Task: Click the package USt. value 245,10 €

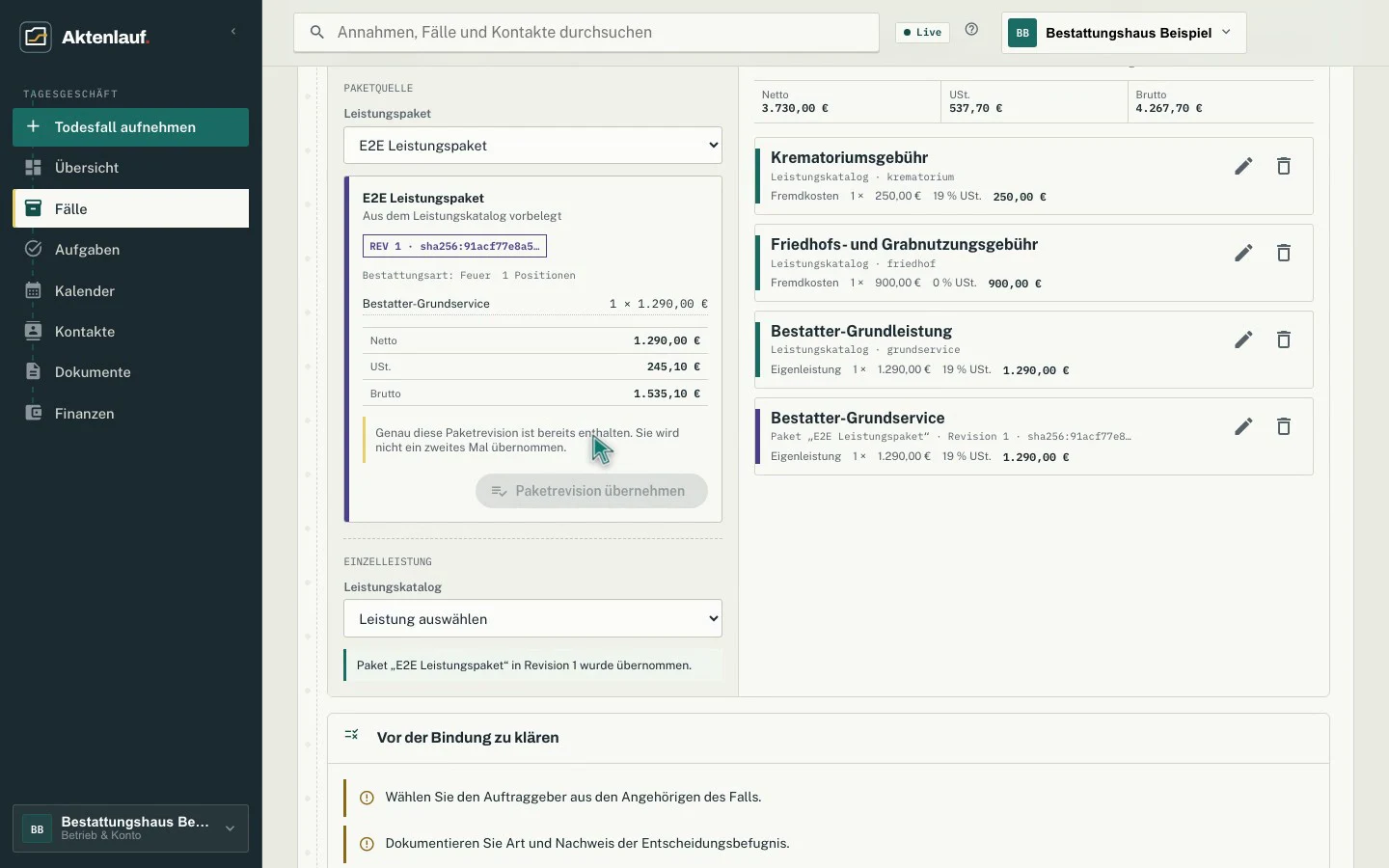Action: tap(673, 366)
